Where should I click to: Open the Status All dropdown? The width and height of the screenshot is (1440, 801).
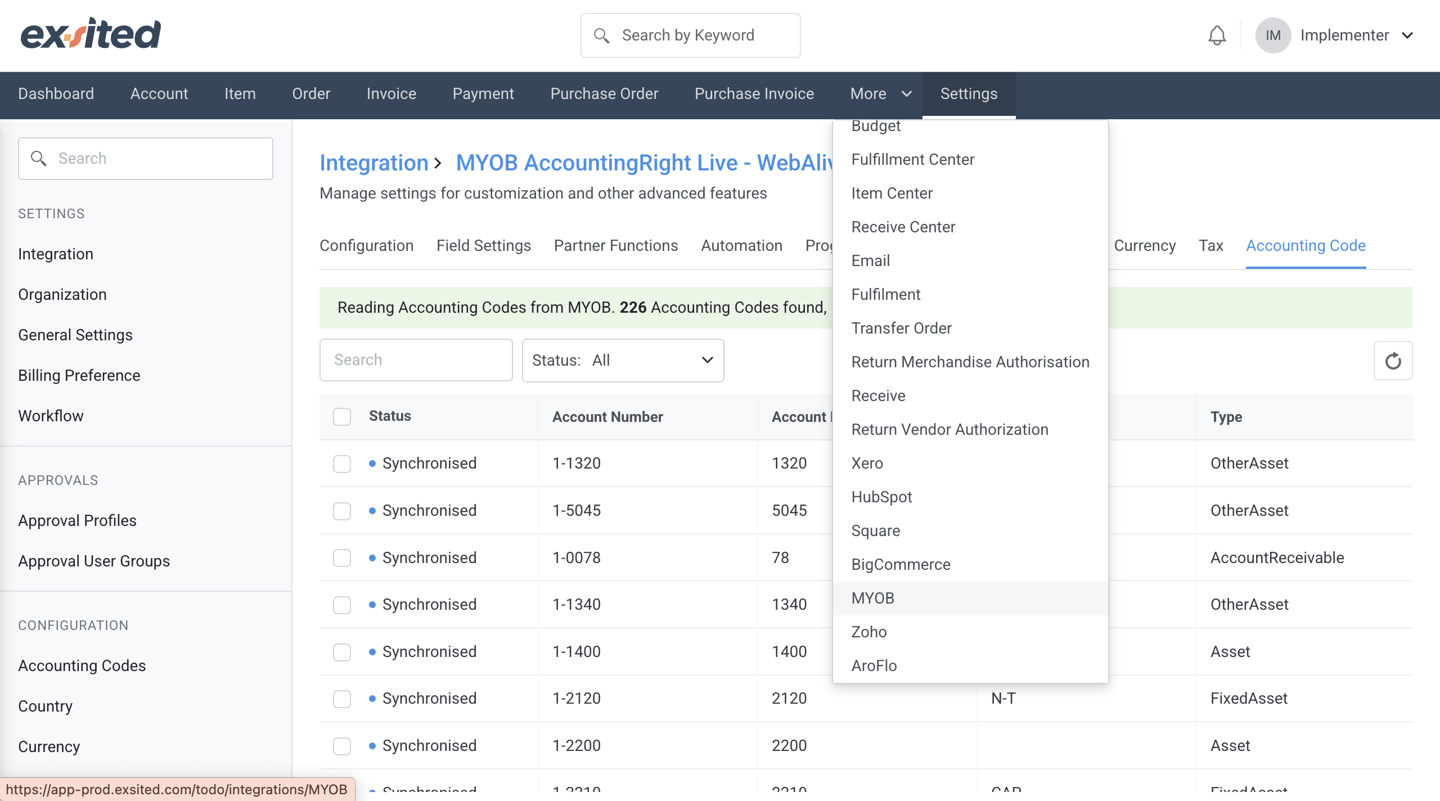pyautogui.click(x=623, y=360)
